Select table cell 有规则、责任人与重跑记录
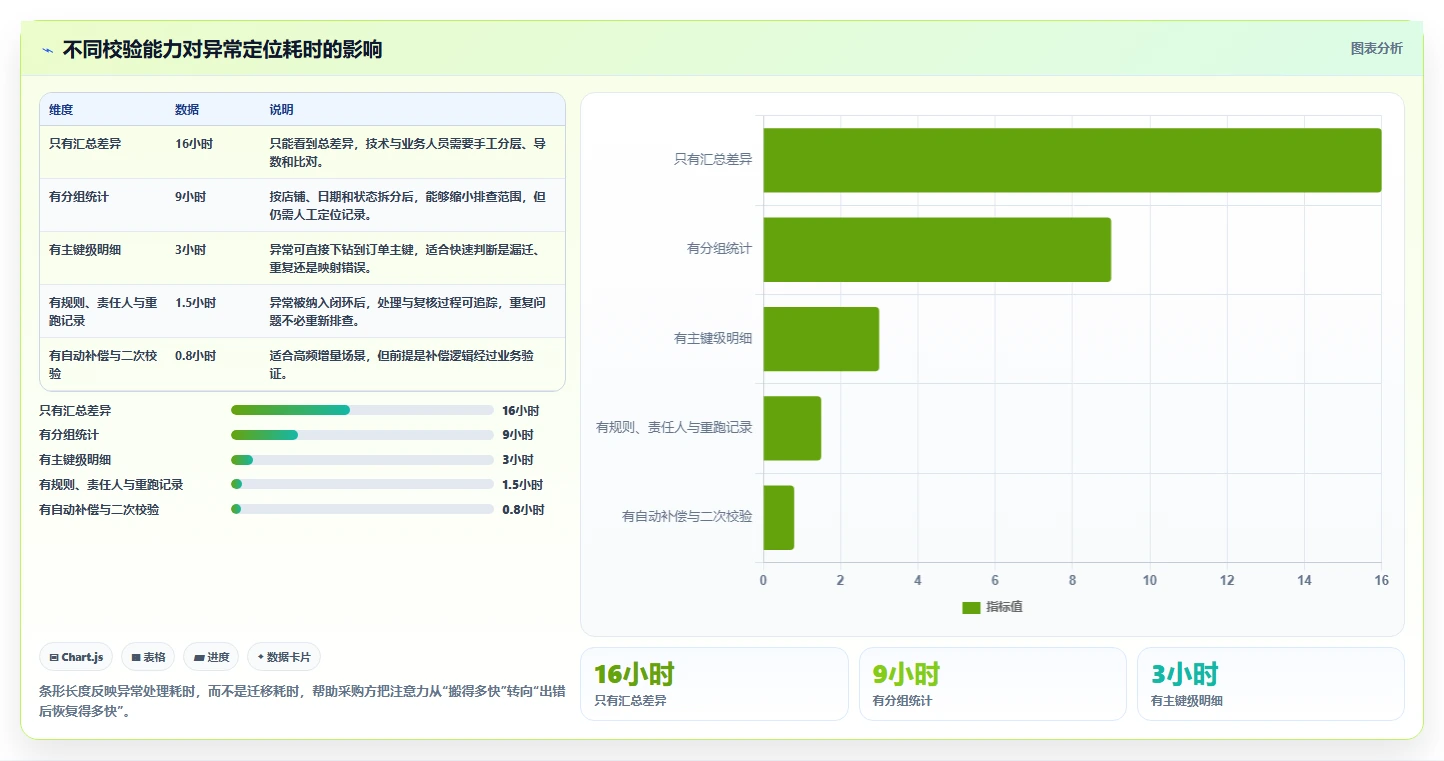The image size is (1444, 761). 103,312
